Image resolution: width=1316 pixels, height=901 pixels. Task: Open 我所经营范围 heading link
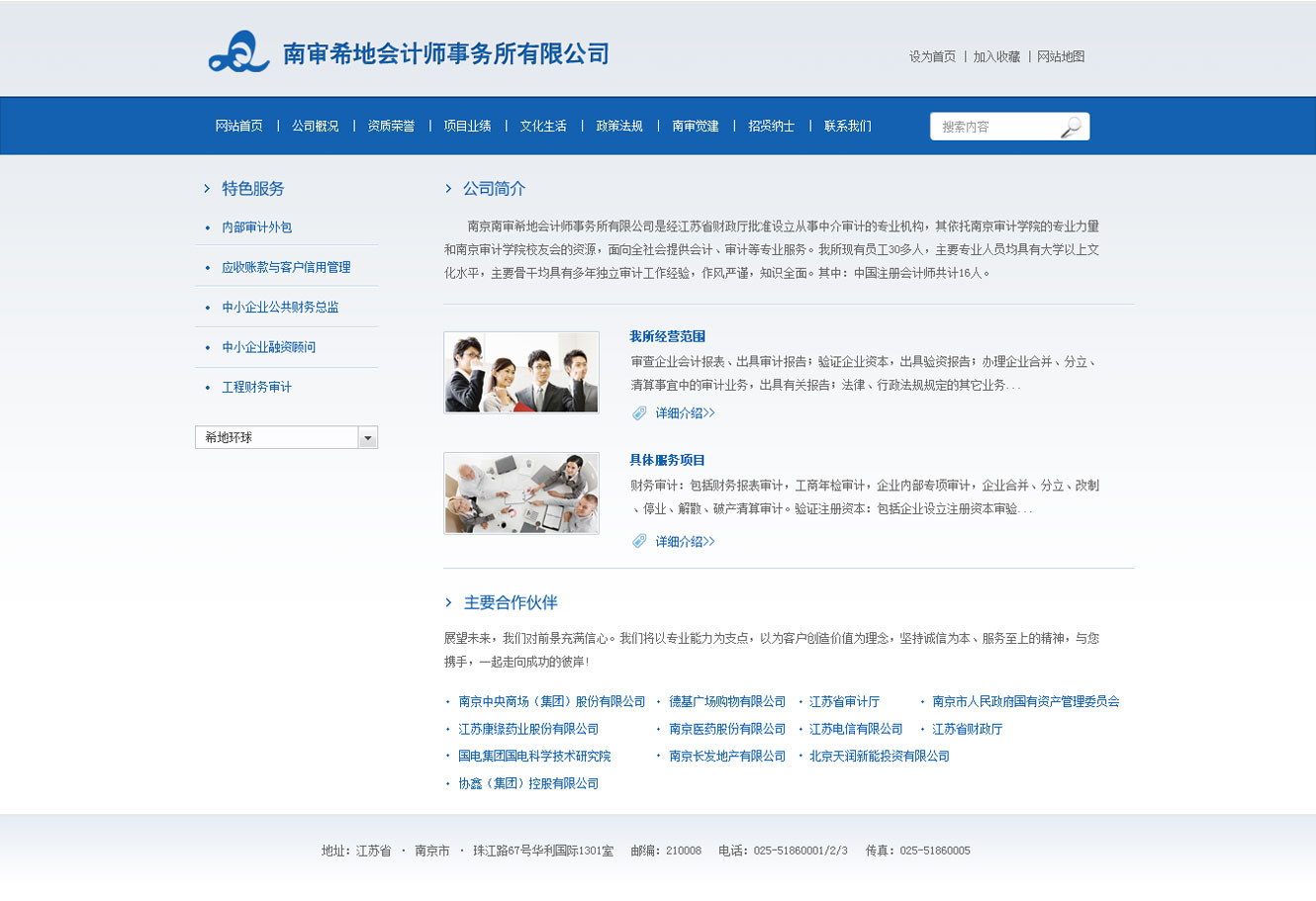click(667, 336)
